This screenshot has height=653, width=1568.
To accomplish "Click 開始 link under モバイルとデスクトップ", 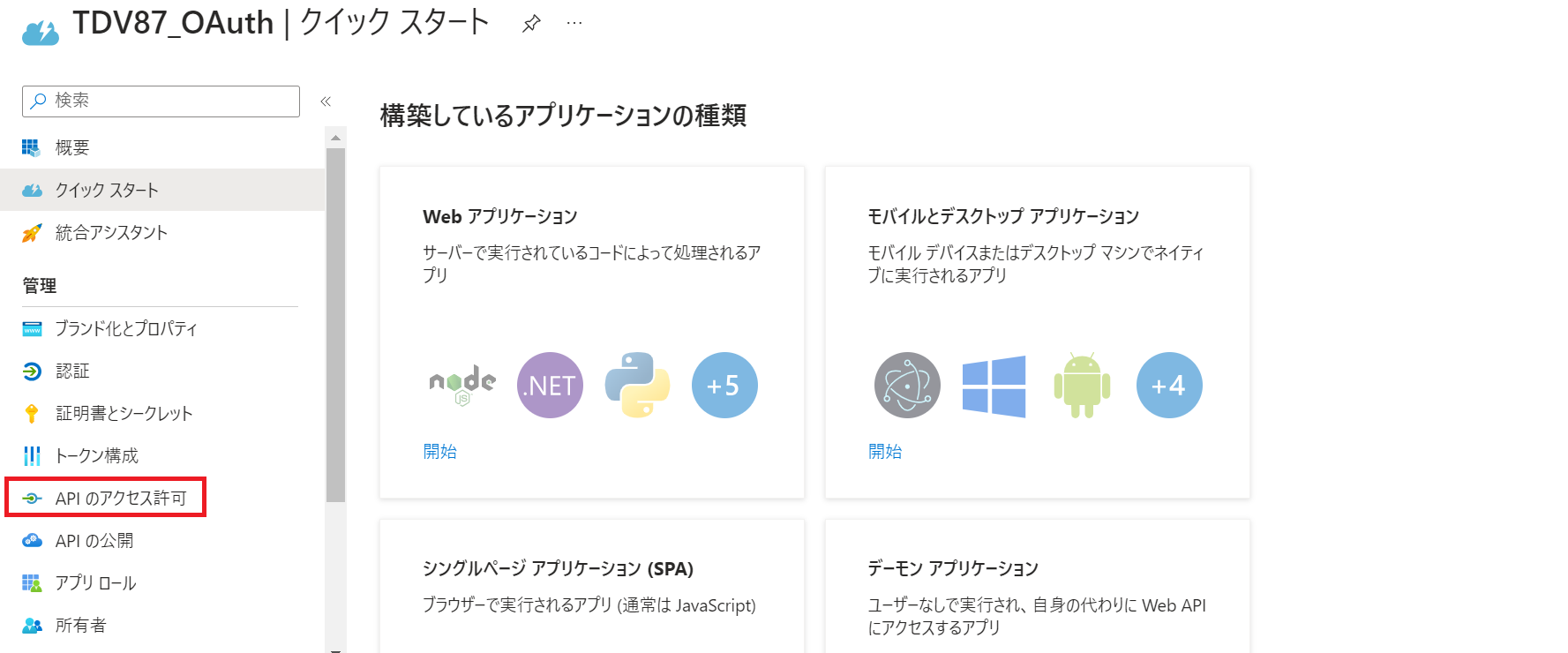I will (885, 451).
